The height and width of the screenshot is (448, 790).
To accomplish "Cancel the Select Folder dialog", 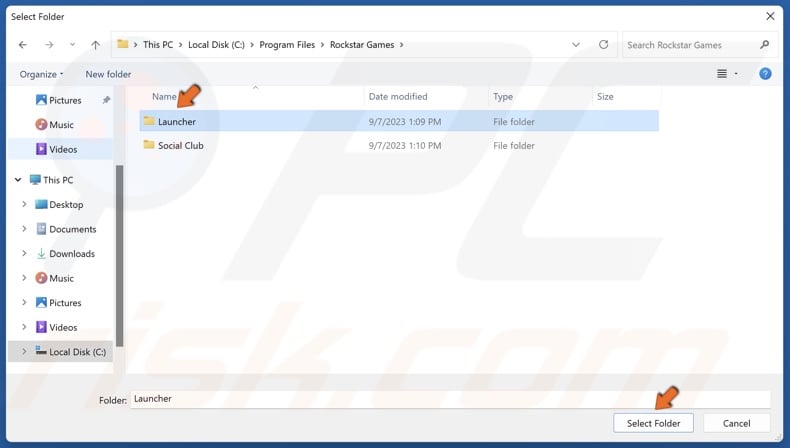I will coord(737,423).
